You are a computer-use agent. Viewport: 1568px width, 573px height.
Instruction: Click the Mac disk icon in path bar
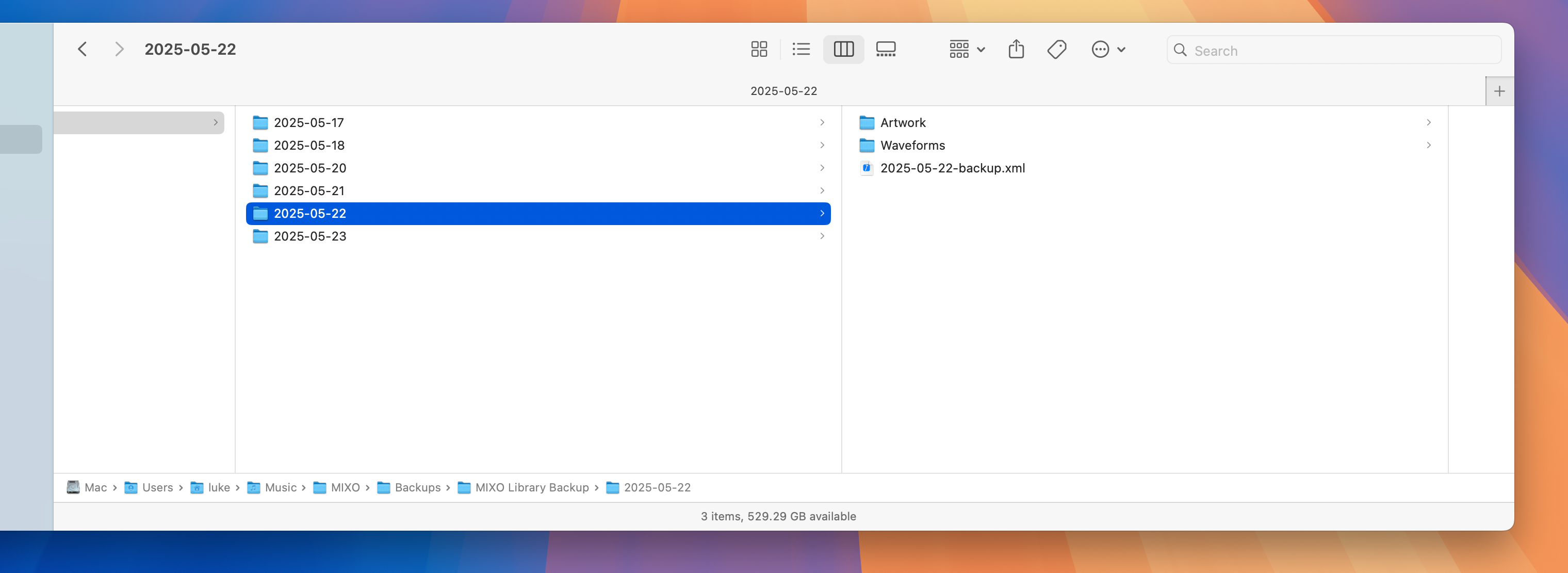[73, 488]
